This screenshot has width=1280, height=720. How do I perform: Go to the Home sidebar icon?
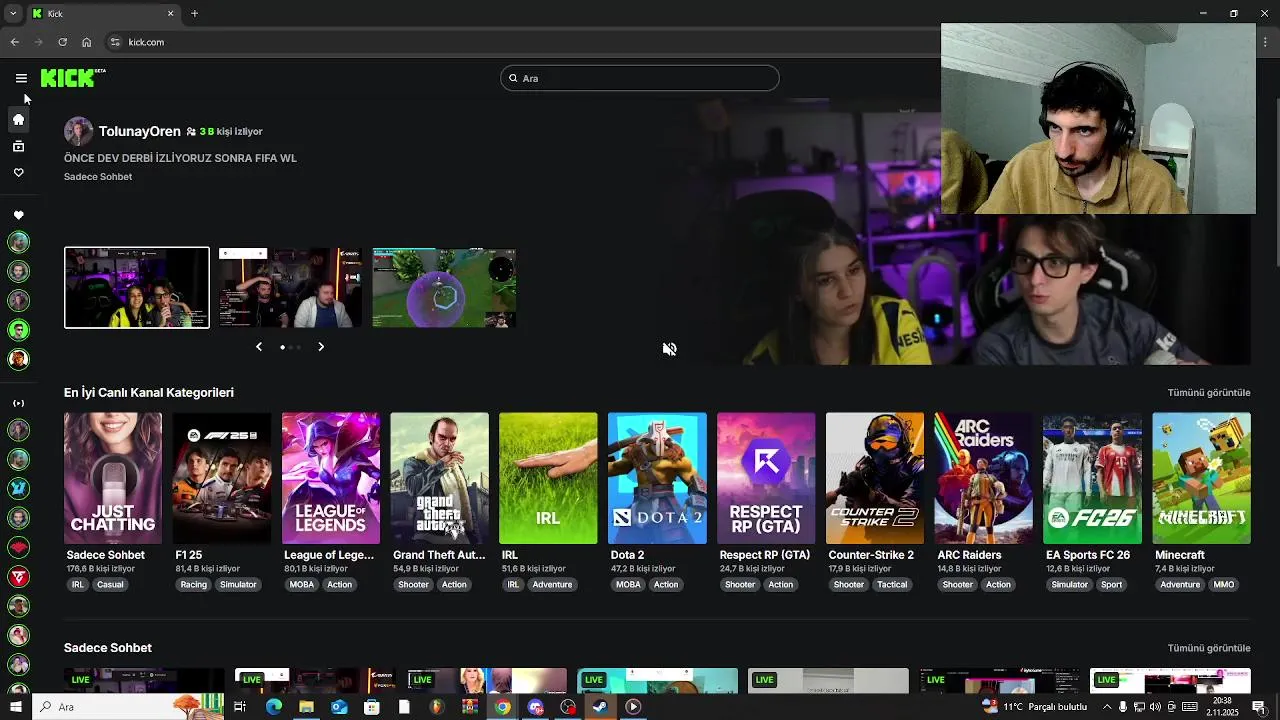(x=18, y=120)
